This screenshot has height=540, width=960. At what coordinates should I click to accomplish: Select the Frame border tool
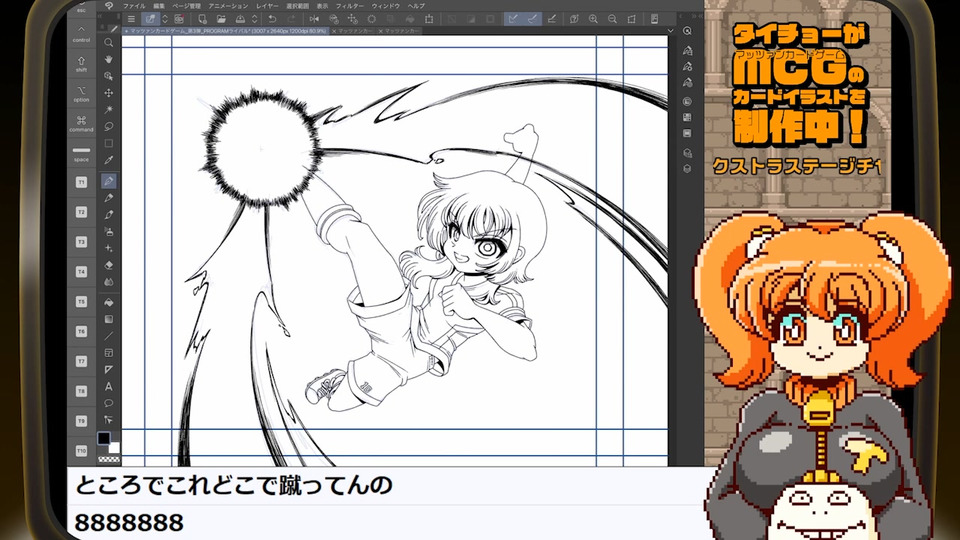tap(108, 353)
